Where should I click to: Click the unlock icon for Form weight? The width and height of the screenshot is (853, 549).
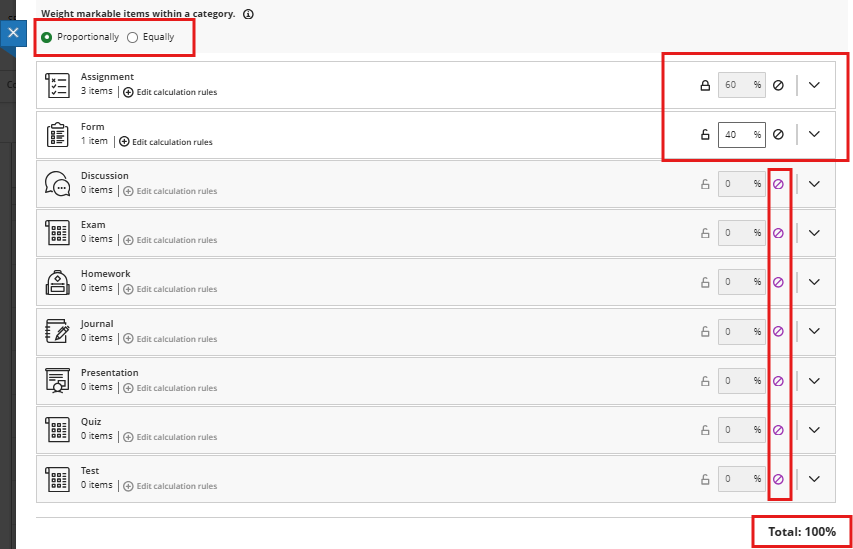[x=704, y=134]
